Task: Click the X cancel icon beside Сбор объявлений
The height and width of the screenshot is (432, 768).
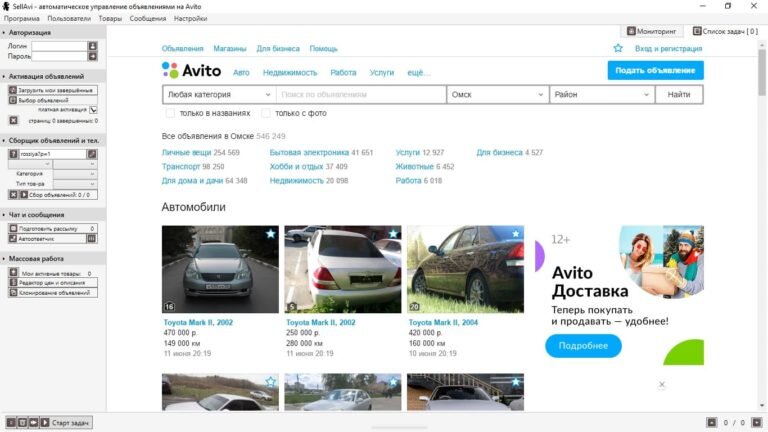Action: tap(13, 194)
